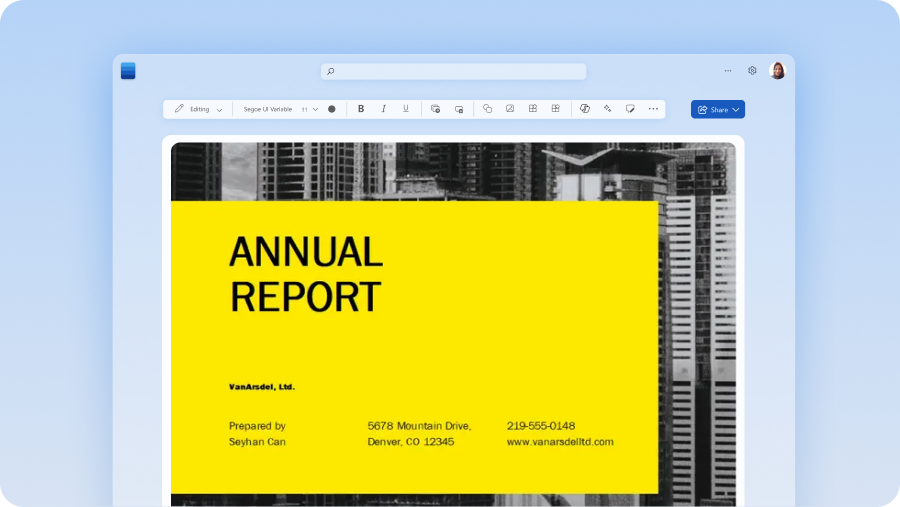
Task: Open the title bar three-dot menu
Action: click(x=728, y=71)
